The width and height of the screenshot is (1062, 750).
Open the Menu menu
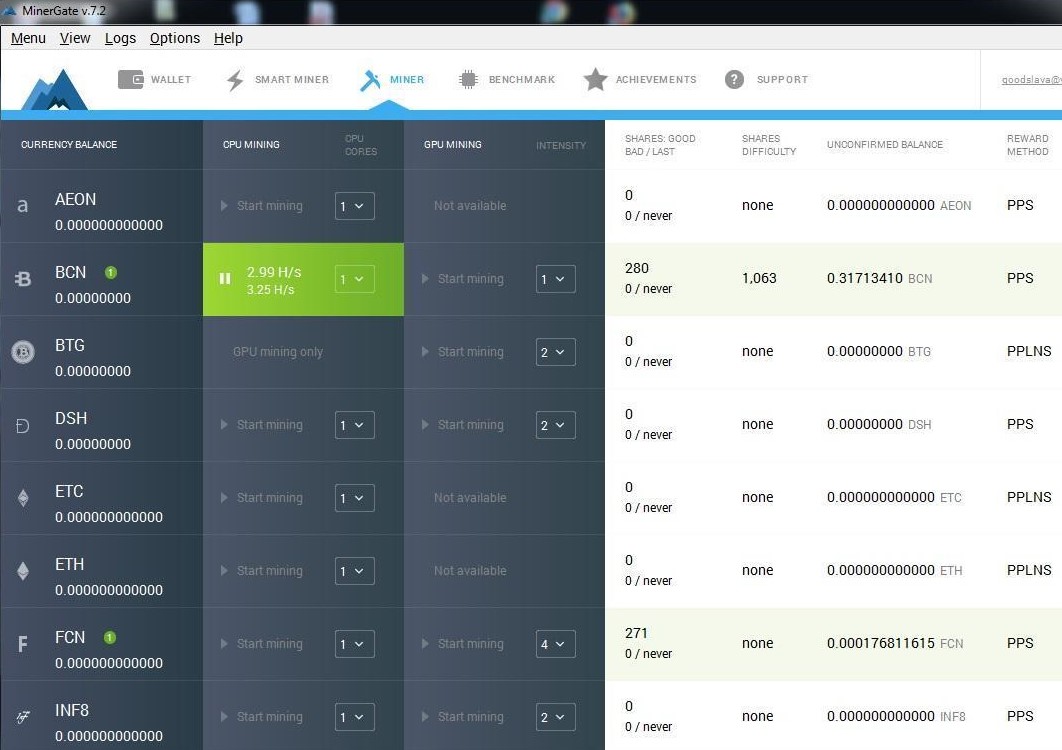point(28,38)
